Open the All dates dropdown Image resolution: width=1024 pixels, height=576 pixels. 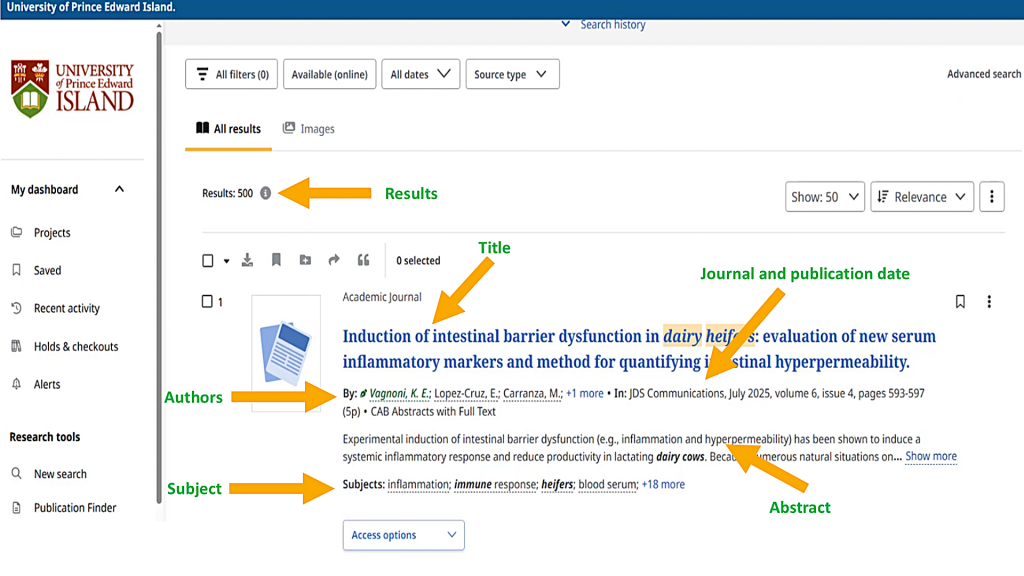419,74
